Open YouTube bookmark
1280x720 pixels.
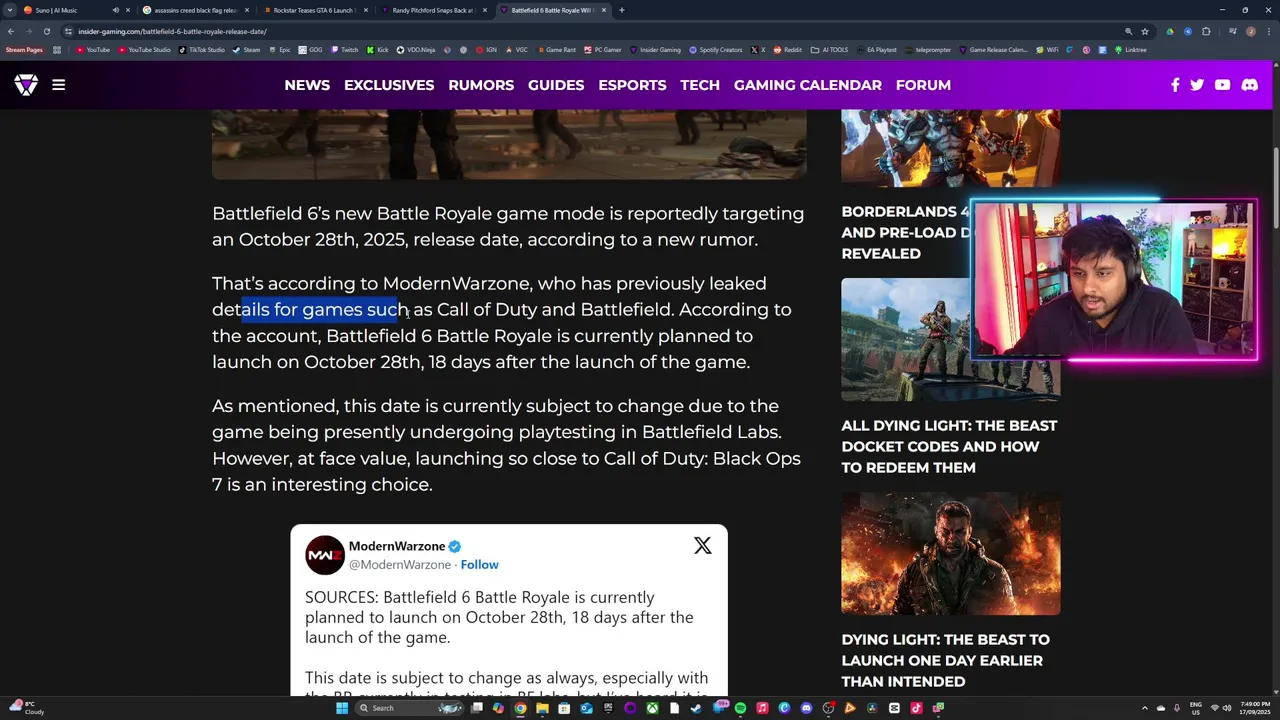pyautogui.click(x=93, y=50)
